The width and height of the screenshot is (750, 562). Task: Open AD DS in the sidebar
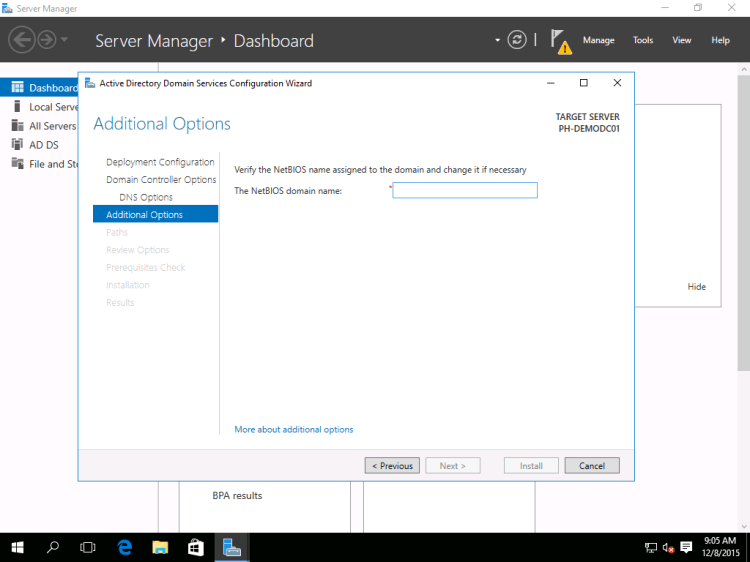(43, 145)
